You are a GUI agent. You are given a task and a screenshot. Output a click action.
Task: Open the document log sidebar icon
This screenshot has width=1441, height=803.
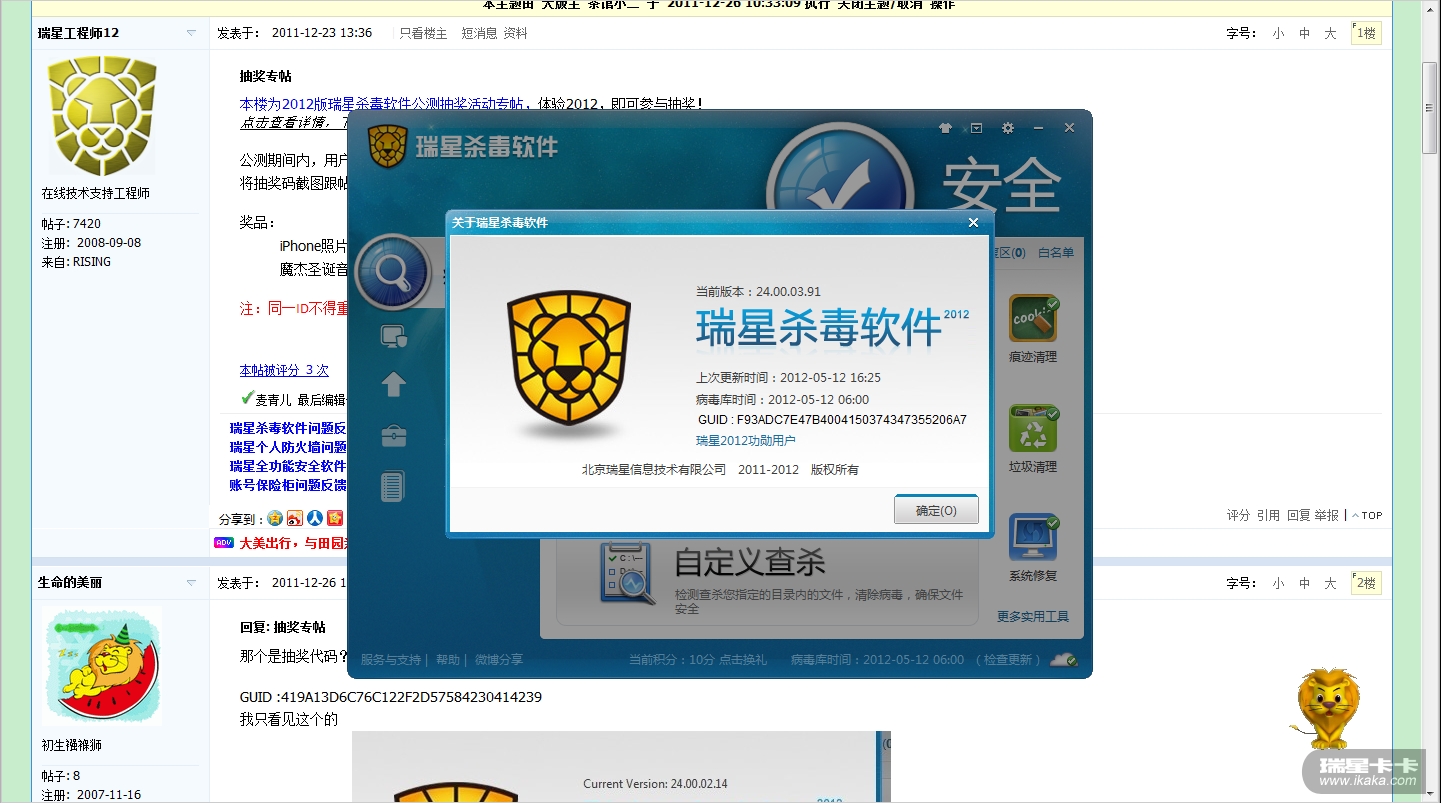click(393, 487)
